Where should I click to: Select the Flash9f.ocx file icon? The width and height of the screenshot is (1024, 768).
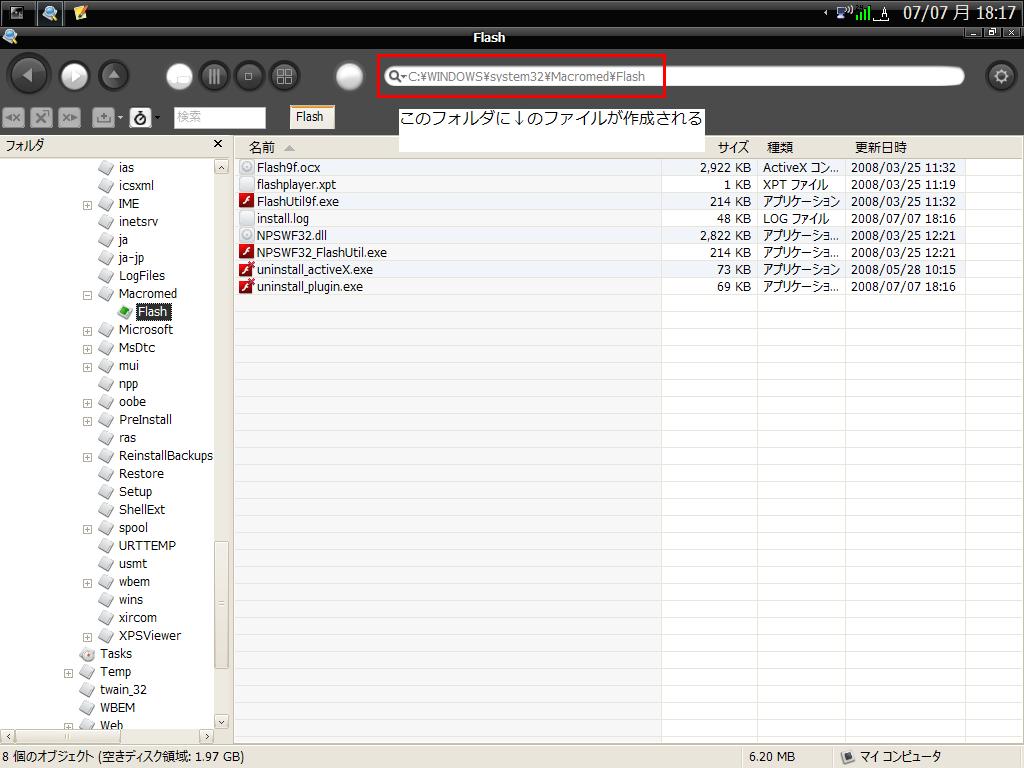coord(246,167)
